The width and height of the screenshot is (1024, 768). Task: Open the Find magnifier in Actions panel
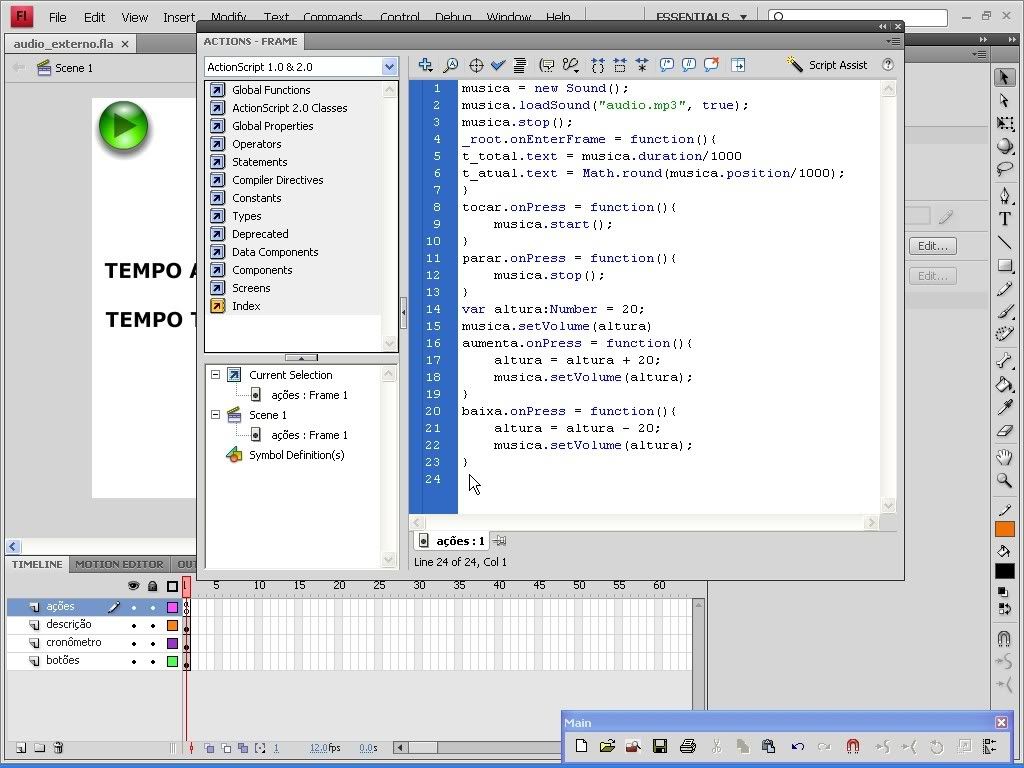(x=451, y=65)
